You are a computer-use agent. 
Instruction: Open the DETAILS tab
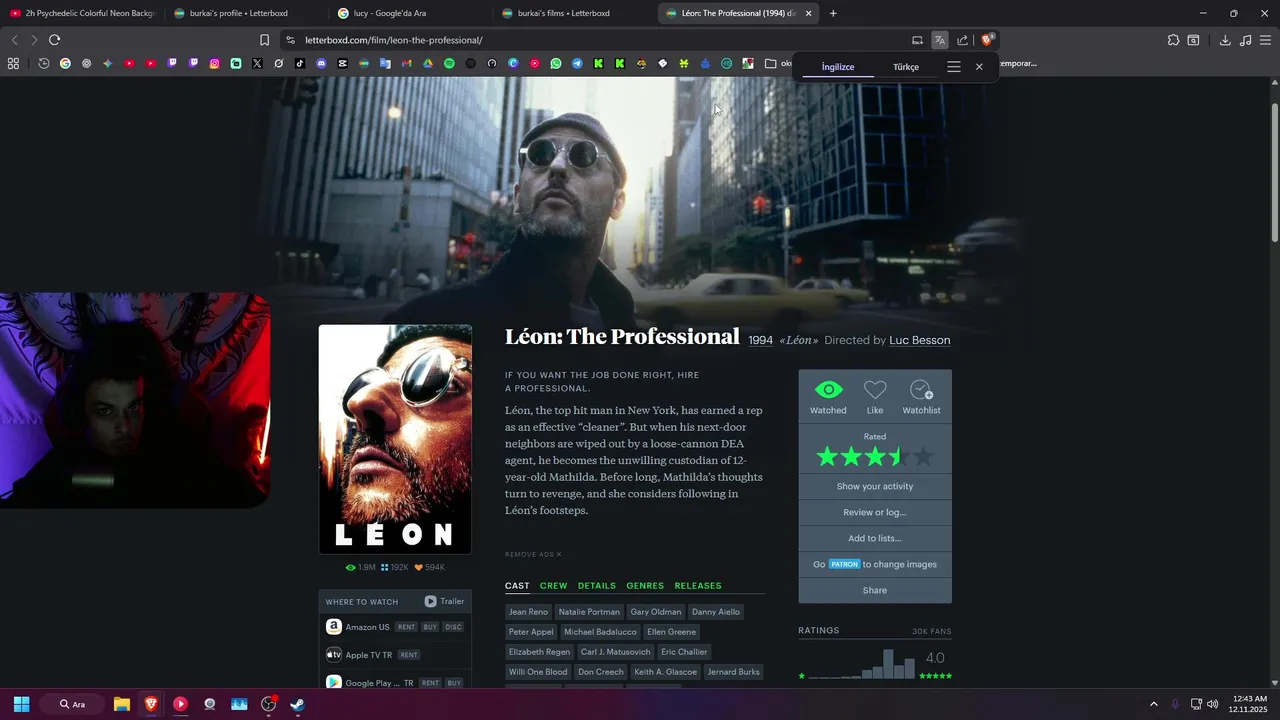597,586
